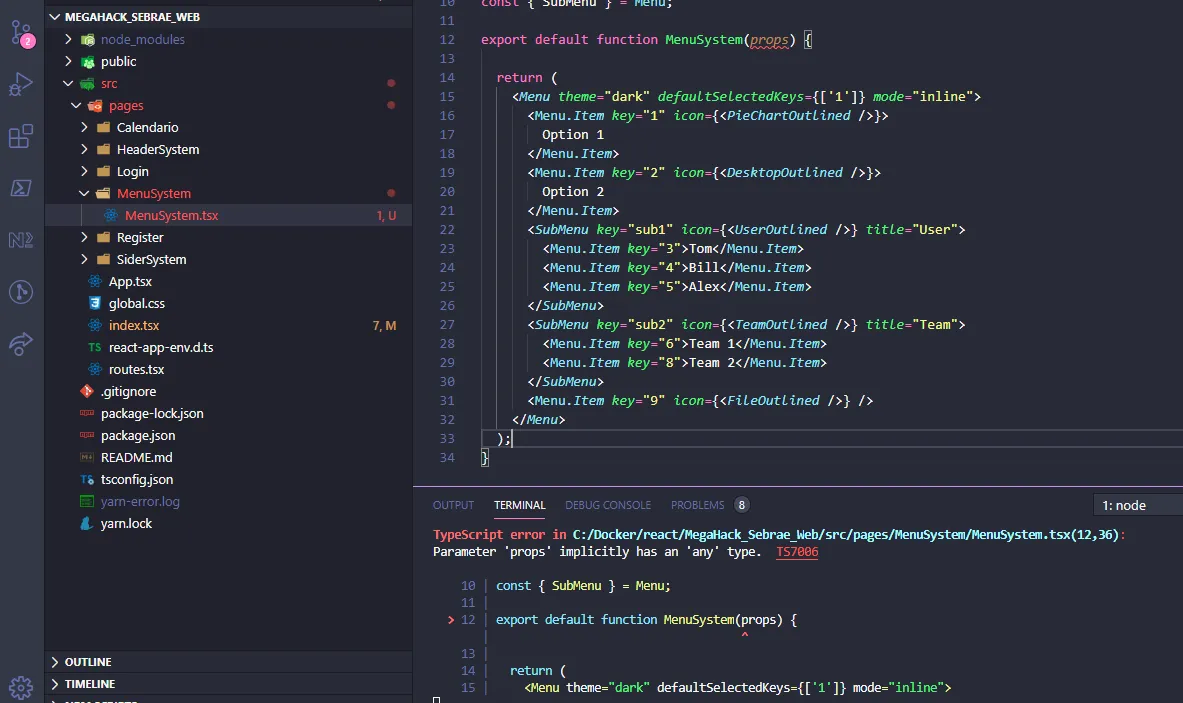Expand the node_modules folder
The height and width of the screenshot is (703, 1183).
(x=142, y=40)
